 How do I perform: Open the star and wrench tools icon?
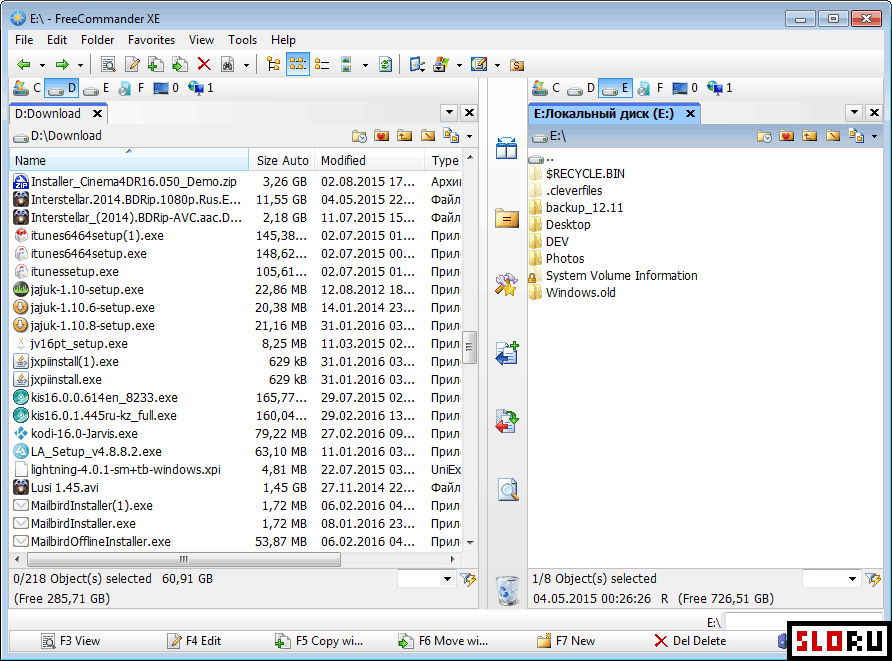click(x=506, y=284)
